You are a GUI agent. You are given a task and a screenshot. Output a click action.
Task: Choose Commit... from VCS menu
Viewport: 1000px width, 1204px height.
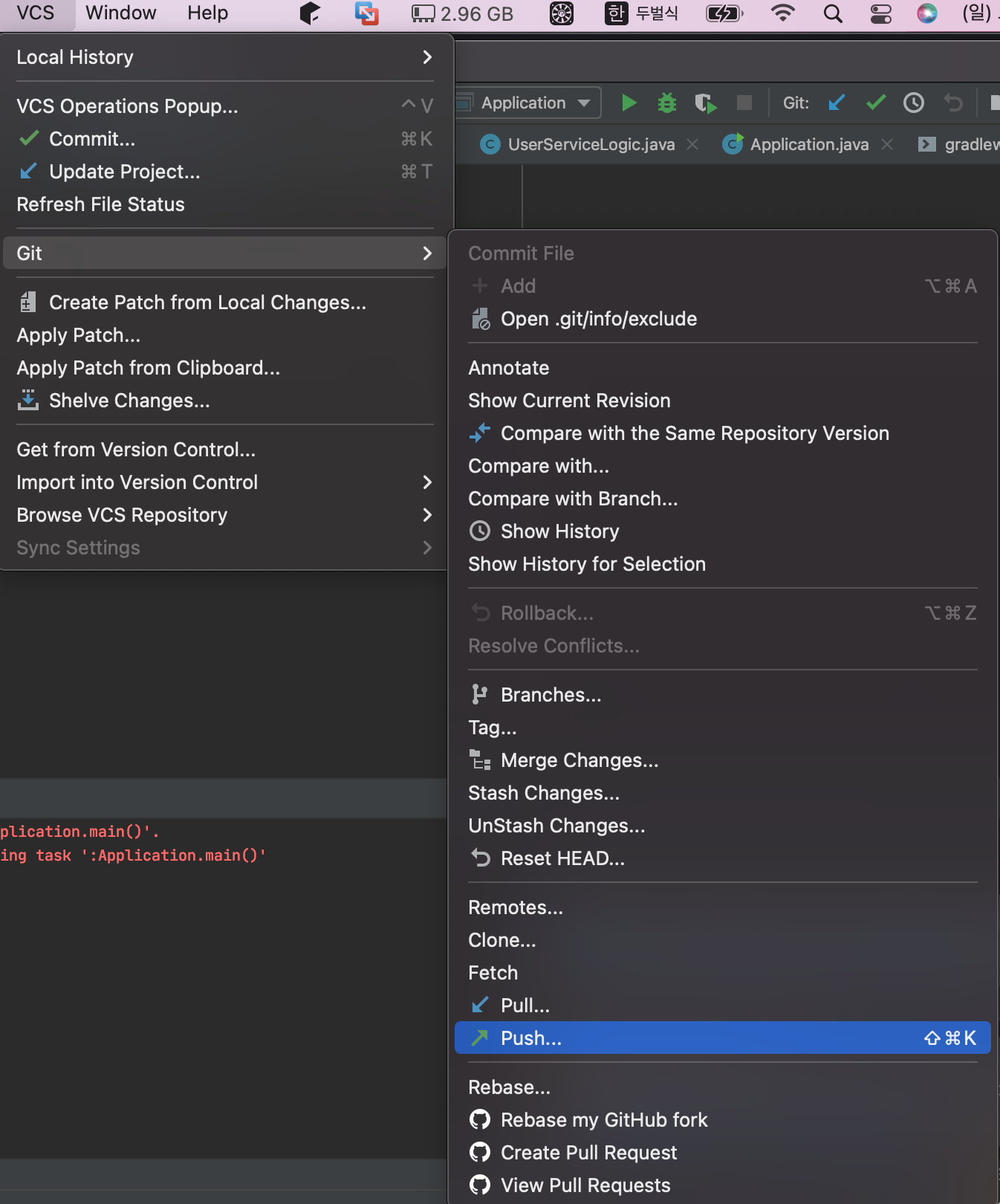pyautogui.click(x=224, y=139)
